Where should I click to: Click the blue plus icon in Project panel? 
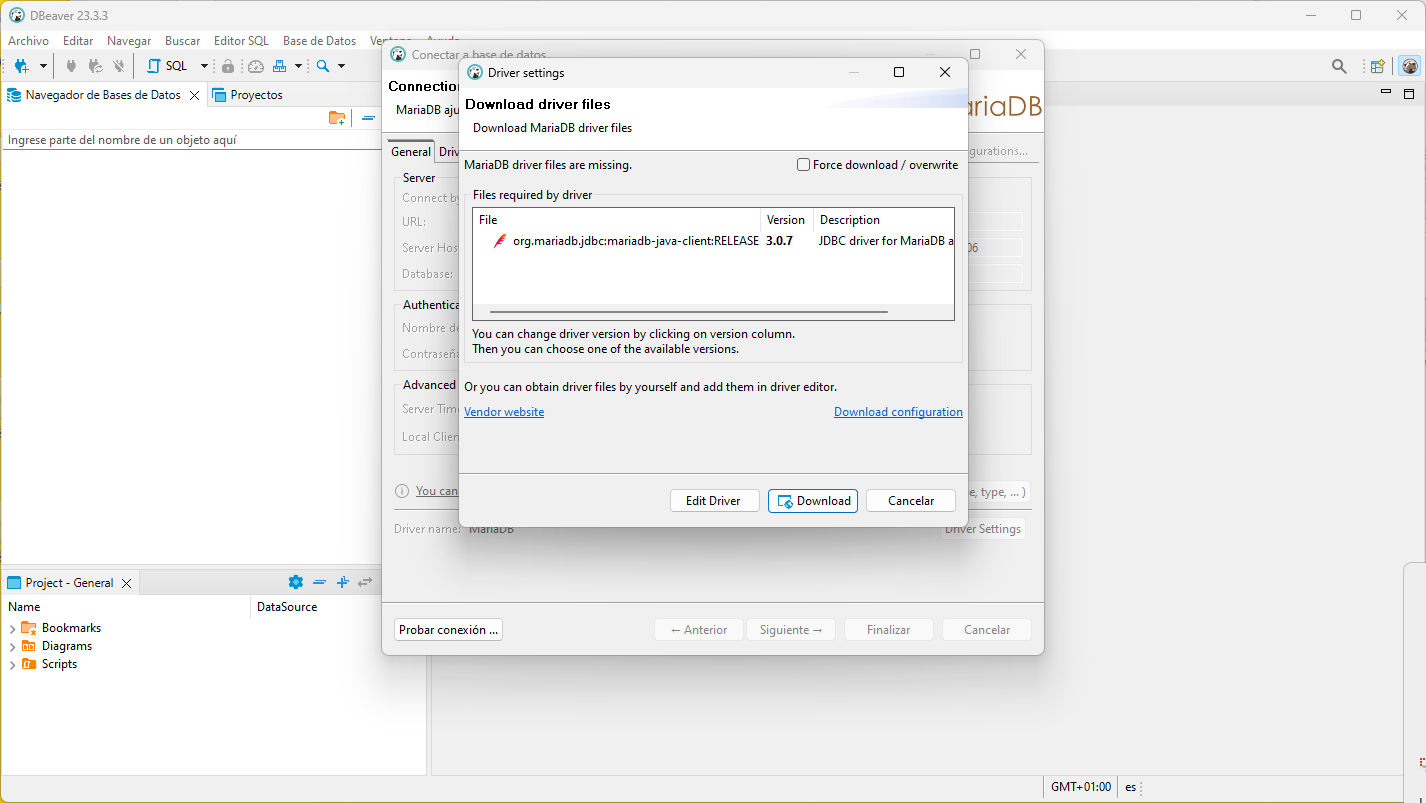click(342, 582)
